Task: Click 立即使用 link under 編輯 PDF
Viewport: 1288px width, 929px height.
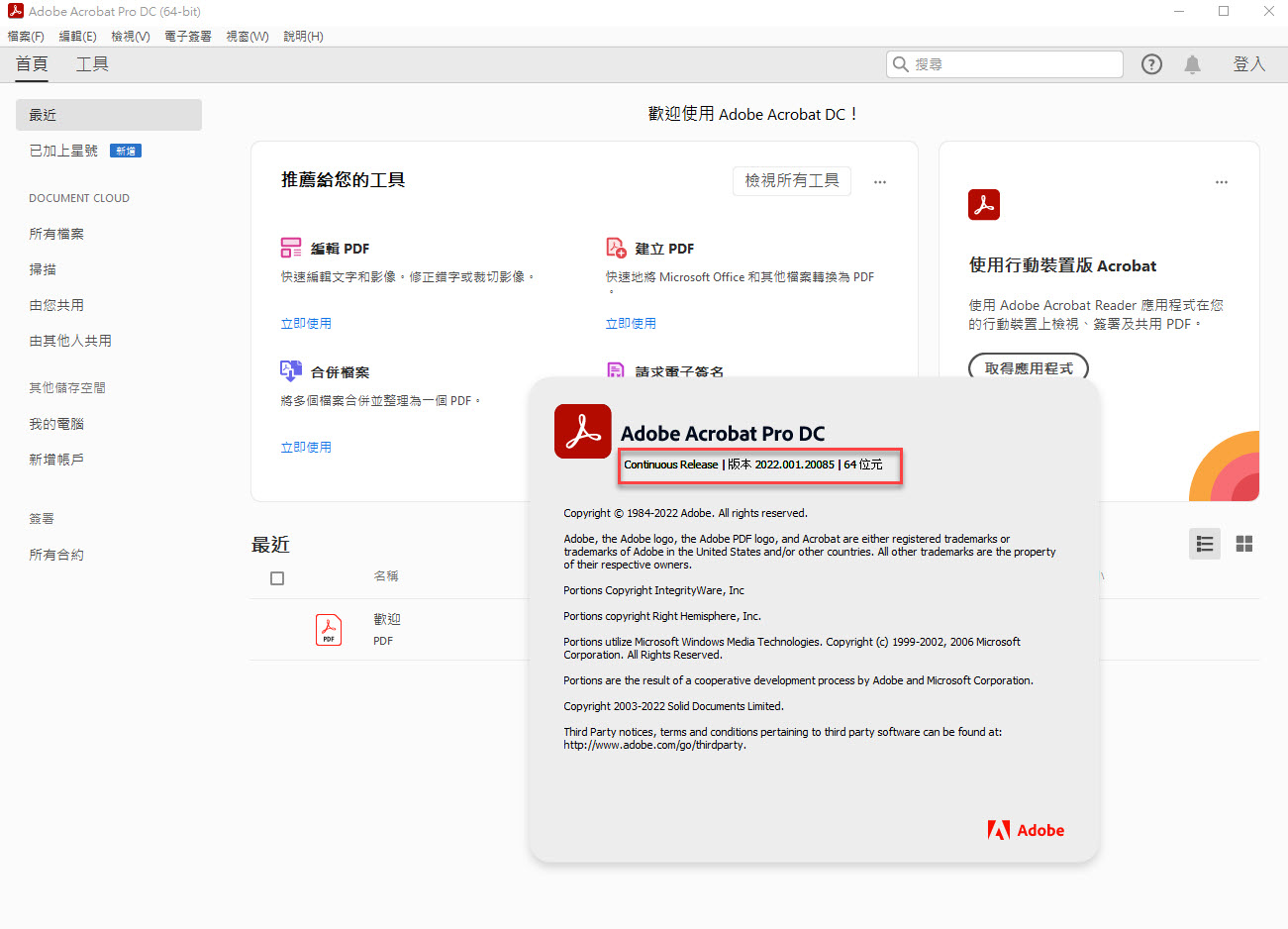Action: coord(306,324)
